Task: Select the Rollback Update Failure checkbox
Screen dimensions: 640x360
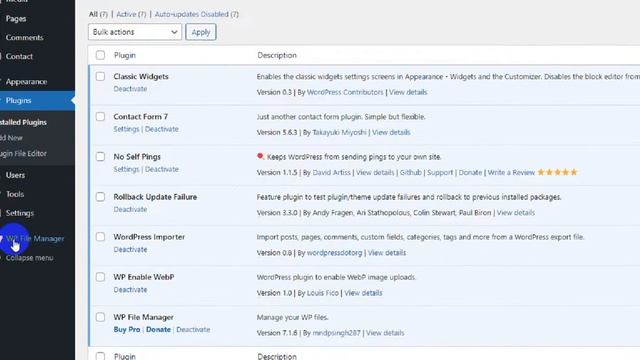Action: (x=100, y=197)
